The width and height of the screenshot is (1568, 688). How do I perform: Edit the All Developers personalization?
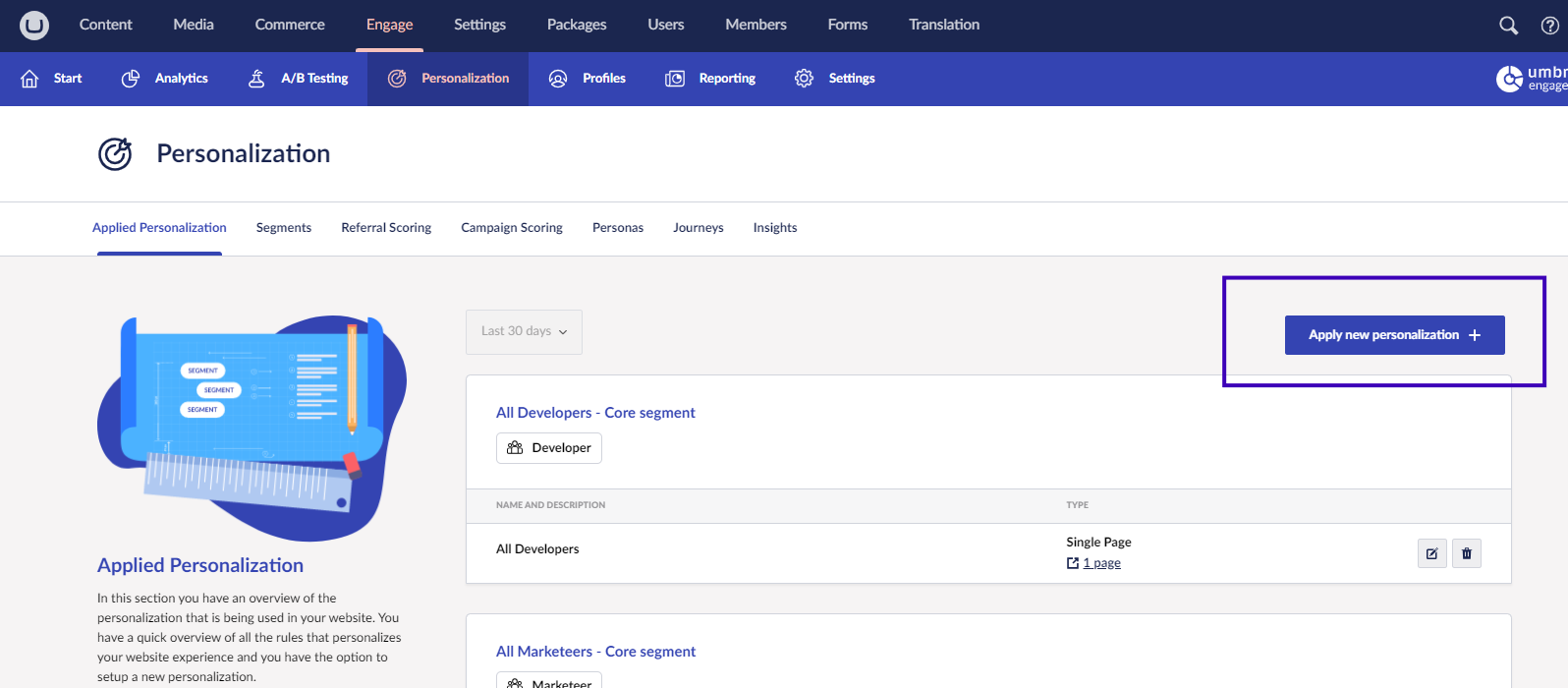(x=1431, y=553)
